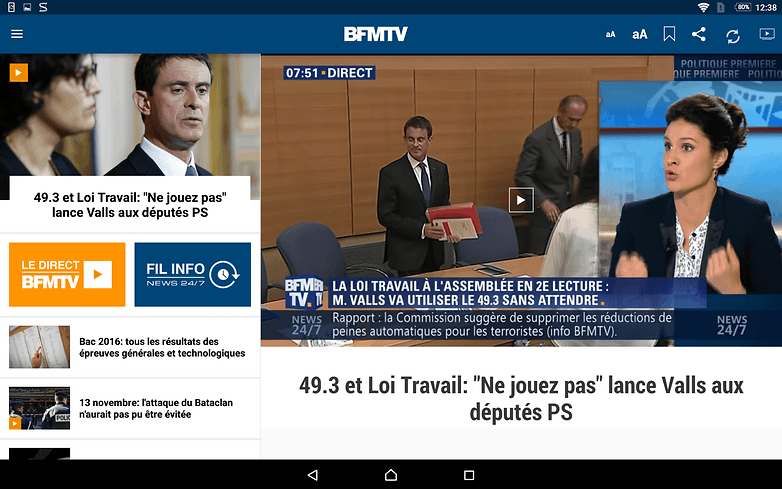The height and width of the screenshot is (489, 782).
Task: Open the hamburger navigation menu
Action: point(17,34)
